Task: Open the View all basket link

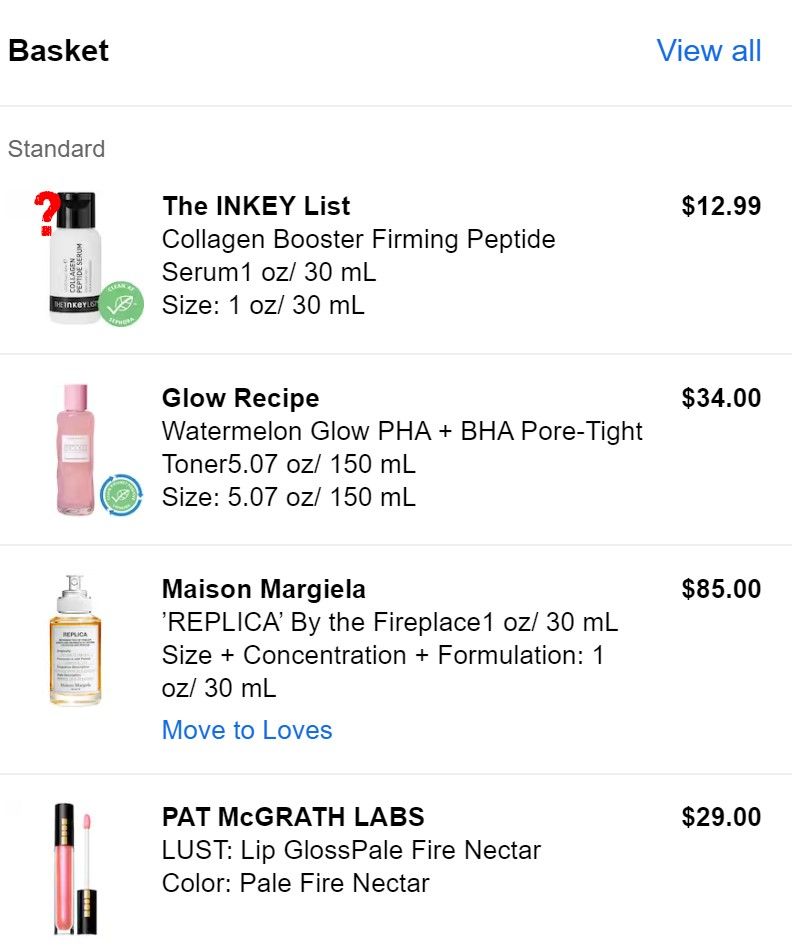Action: click(x=709, y=51)
